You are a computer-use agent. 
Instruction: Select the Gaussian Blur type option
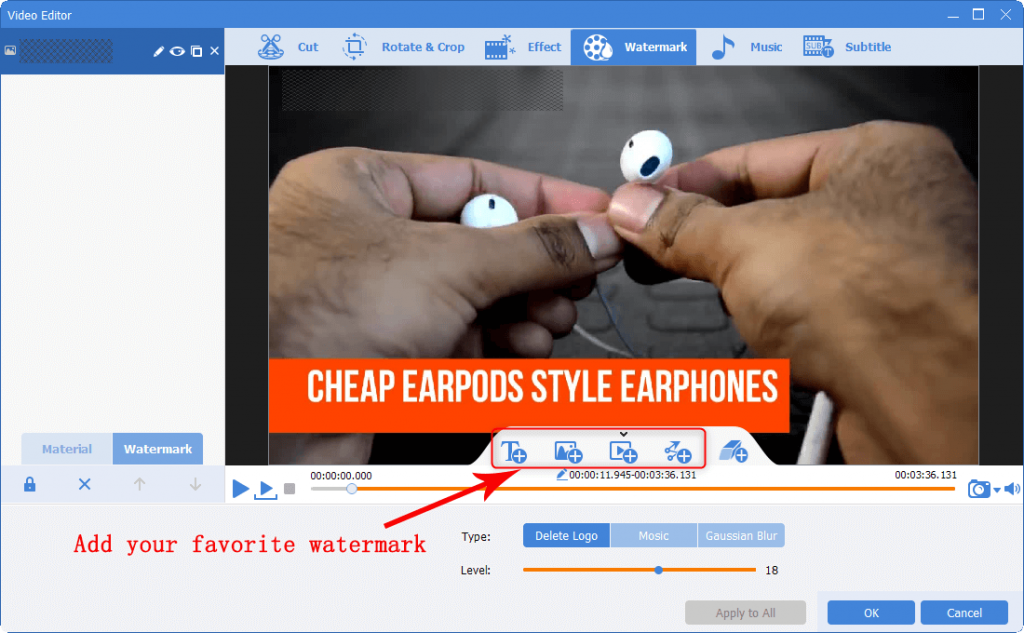coord(741,536)
